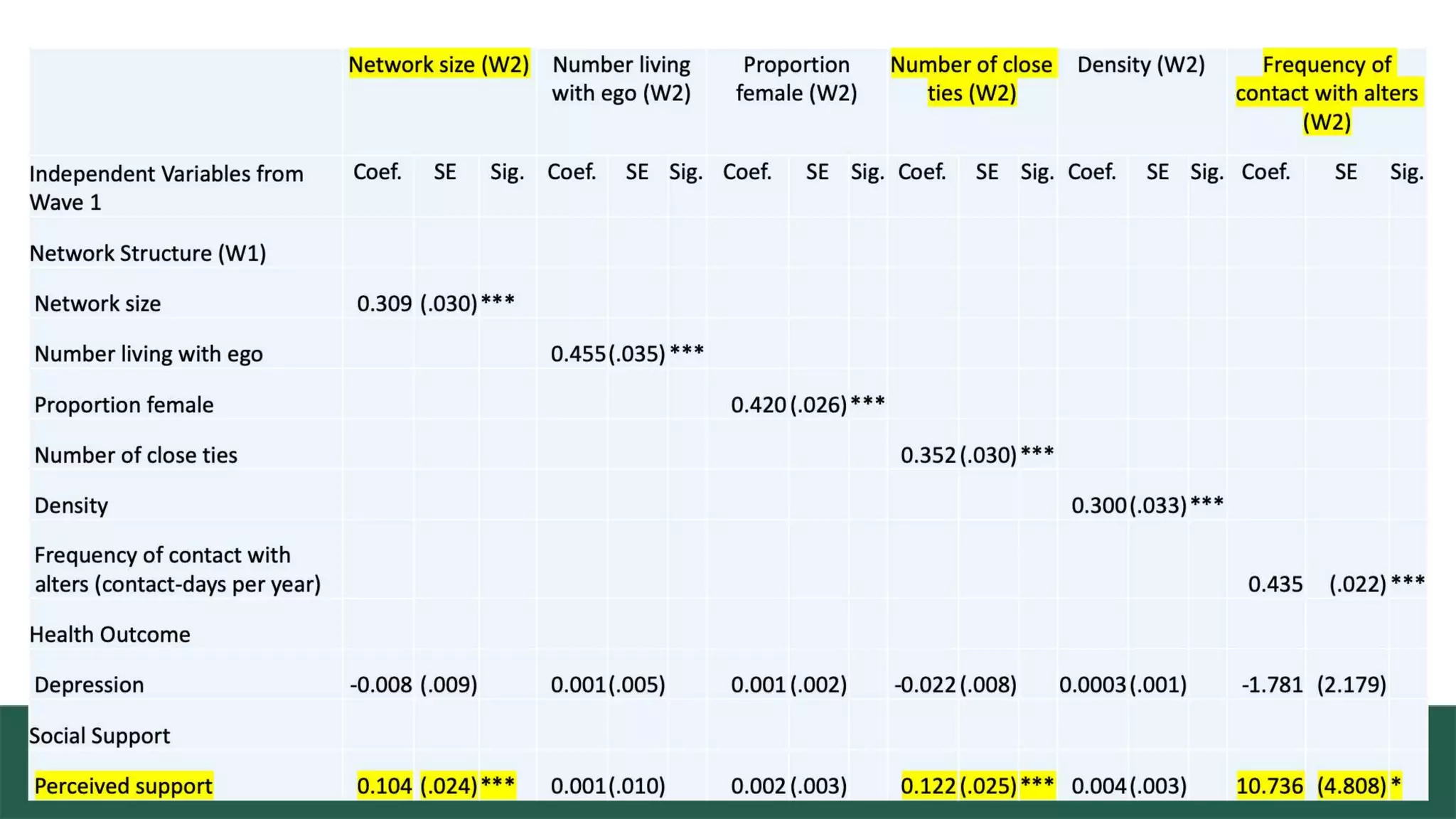Click the 0.352 close ties coefficient
Image resolution: width=1456 pixels, height=819 pixels.
[928, 455]
